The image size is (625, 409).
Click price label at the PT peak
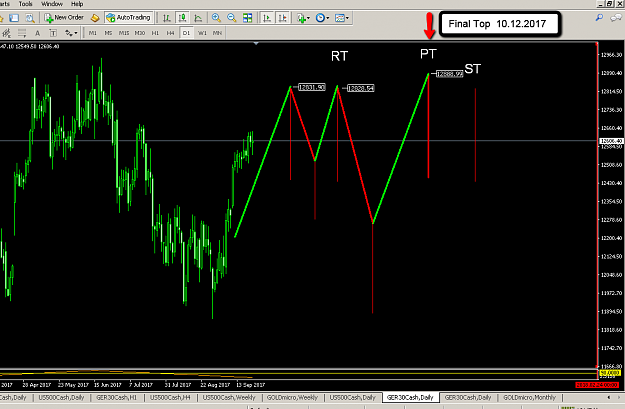pos(450,74)
